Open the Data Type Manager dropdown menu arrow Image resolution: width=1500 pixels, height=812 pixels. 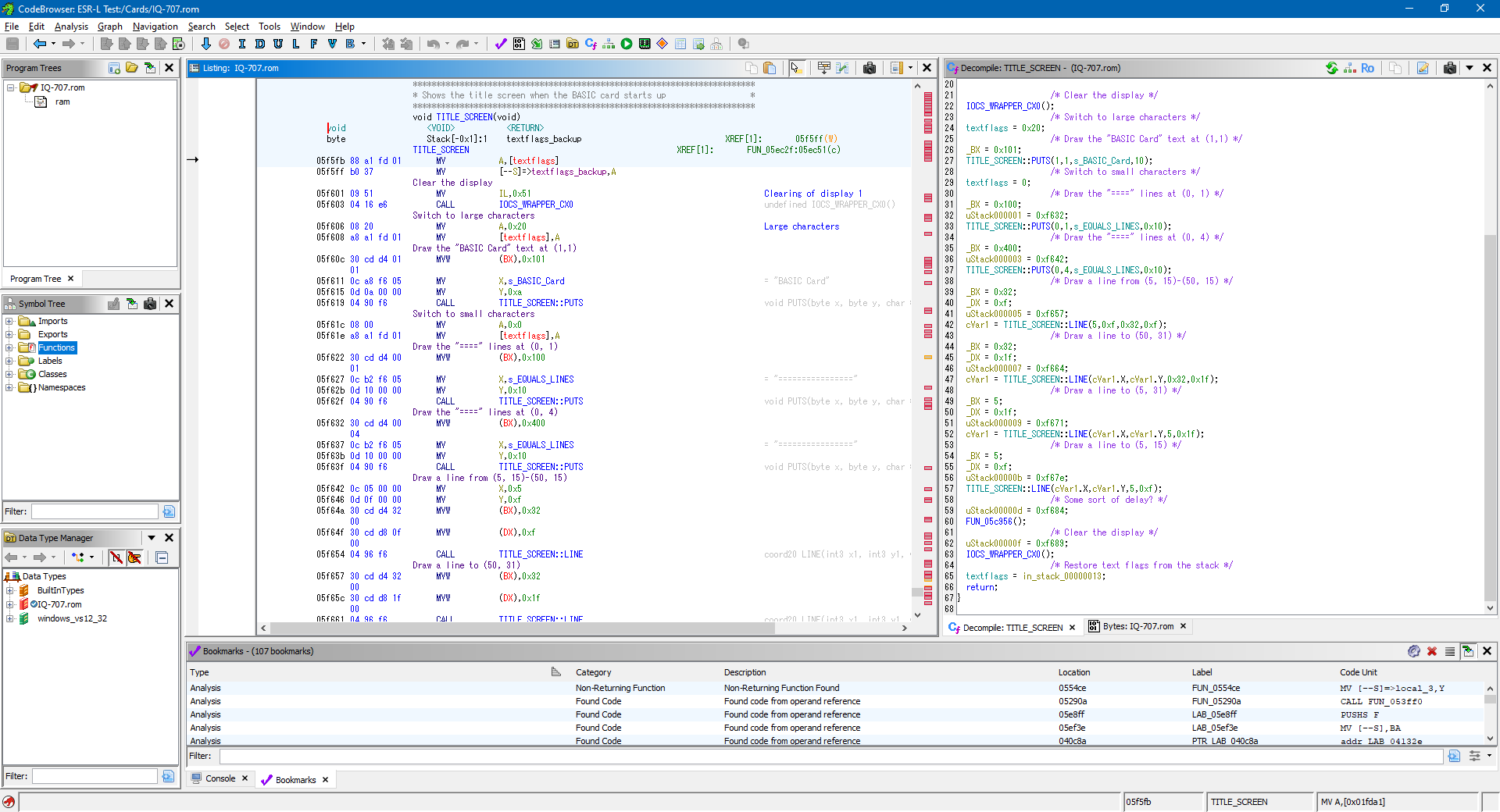[x=152, y=538]
